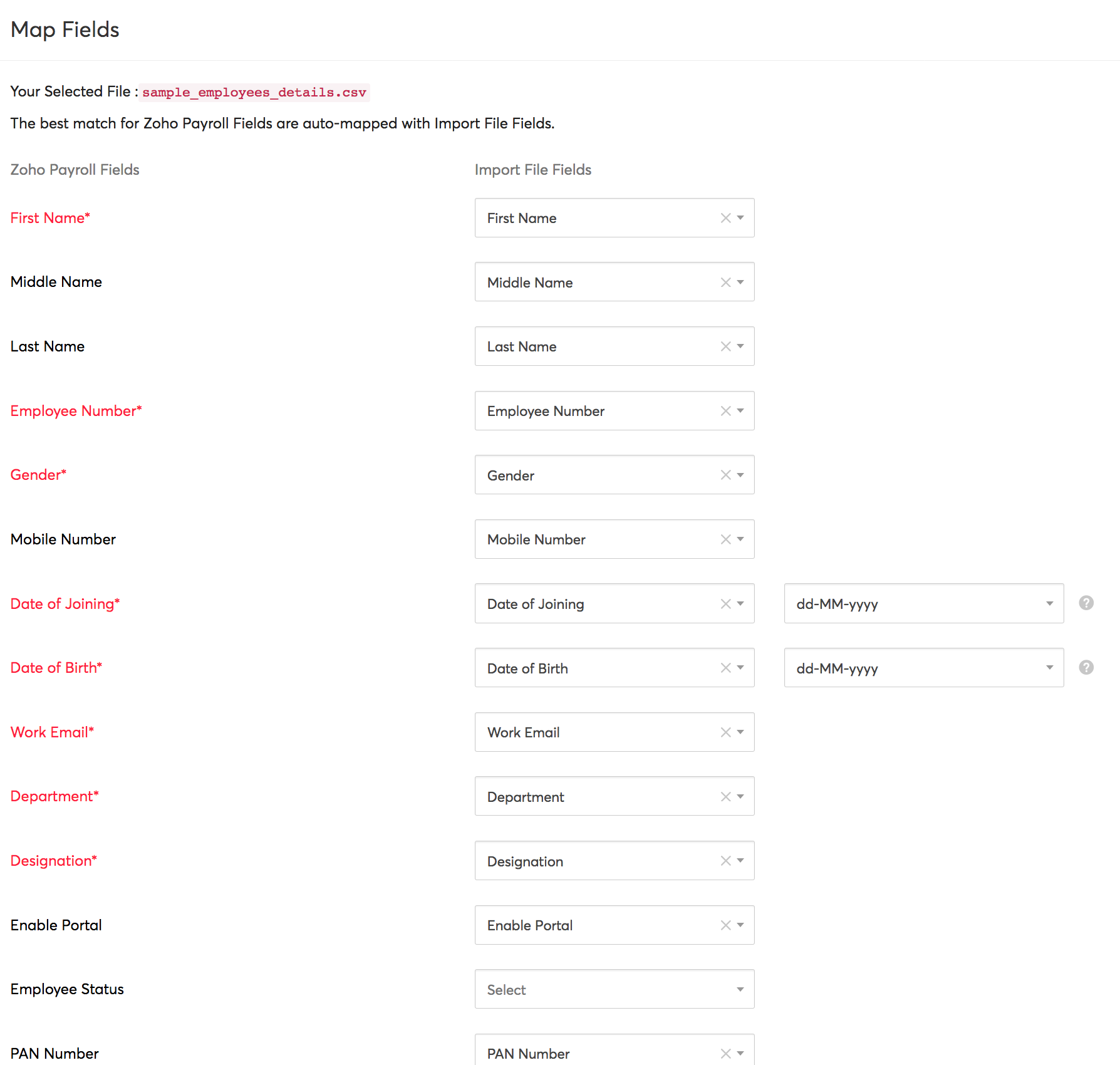Remove the Middle Name field mapping

(725, 283)
